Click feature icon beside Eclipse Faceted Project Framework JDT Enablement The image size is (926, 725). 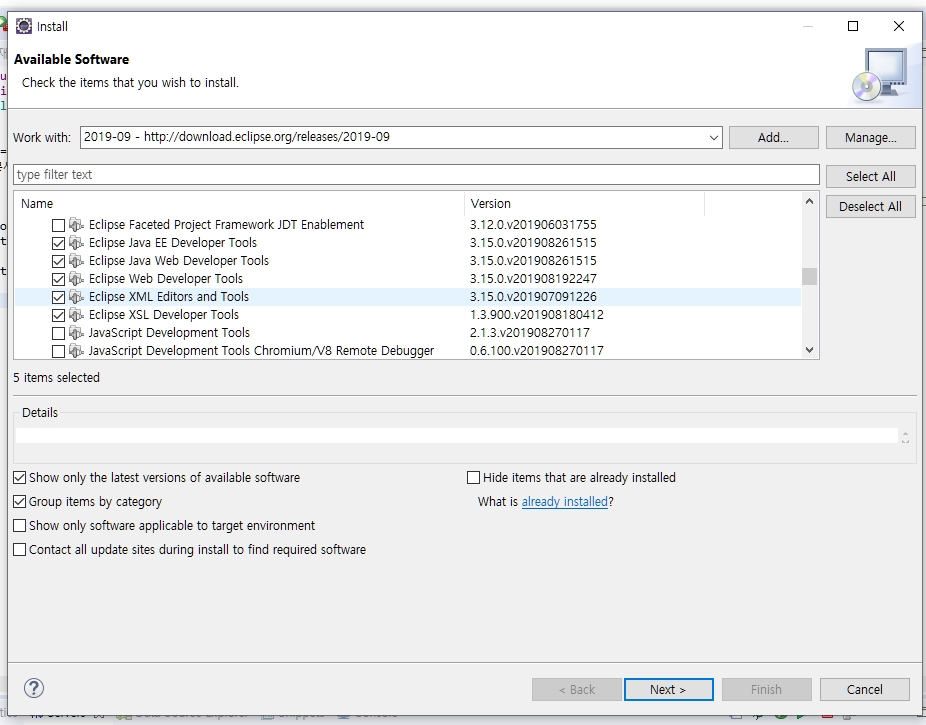pos(76,224)
